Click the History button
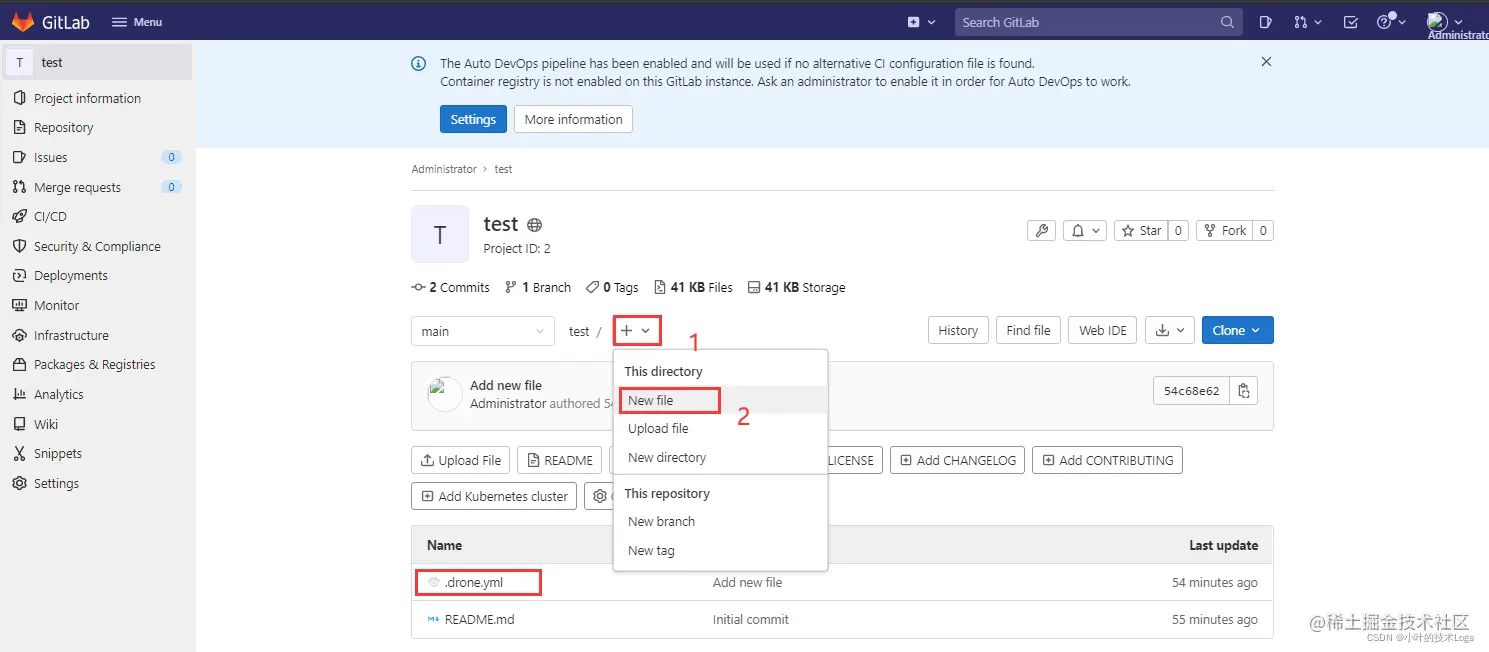 958,330
